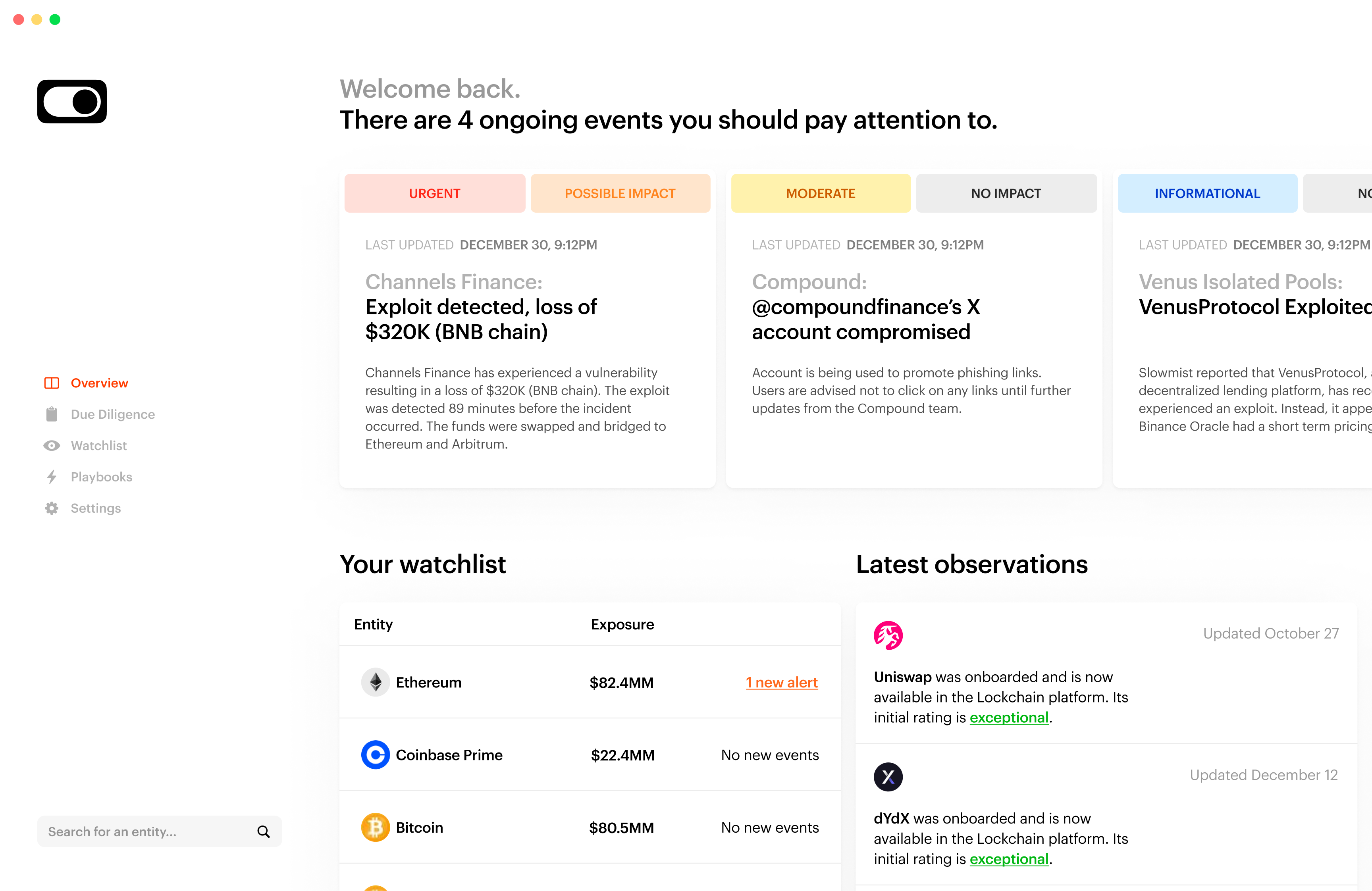This screenshot has height=891, width=1372.
Task: Open the Channels Finance exploit event title
Action: tap(482, 319)
